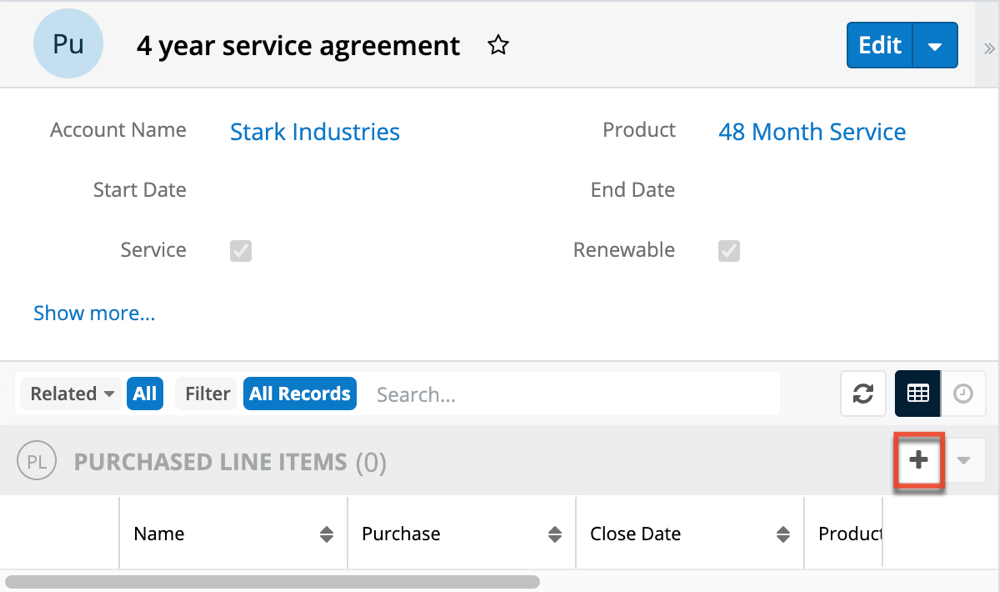The image size is (1000, 592).
Task: Open the Related dropdown filter
Action: pos(71,394)
